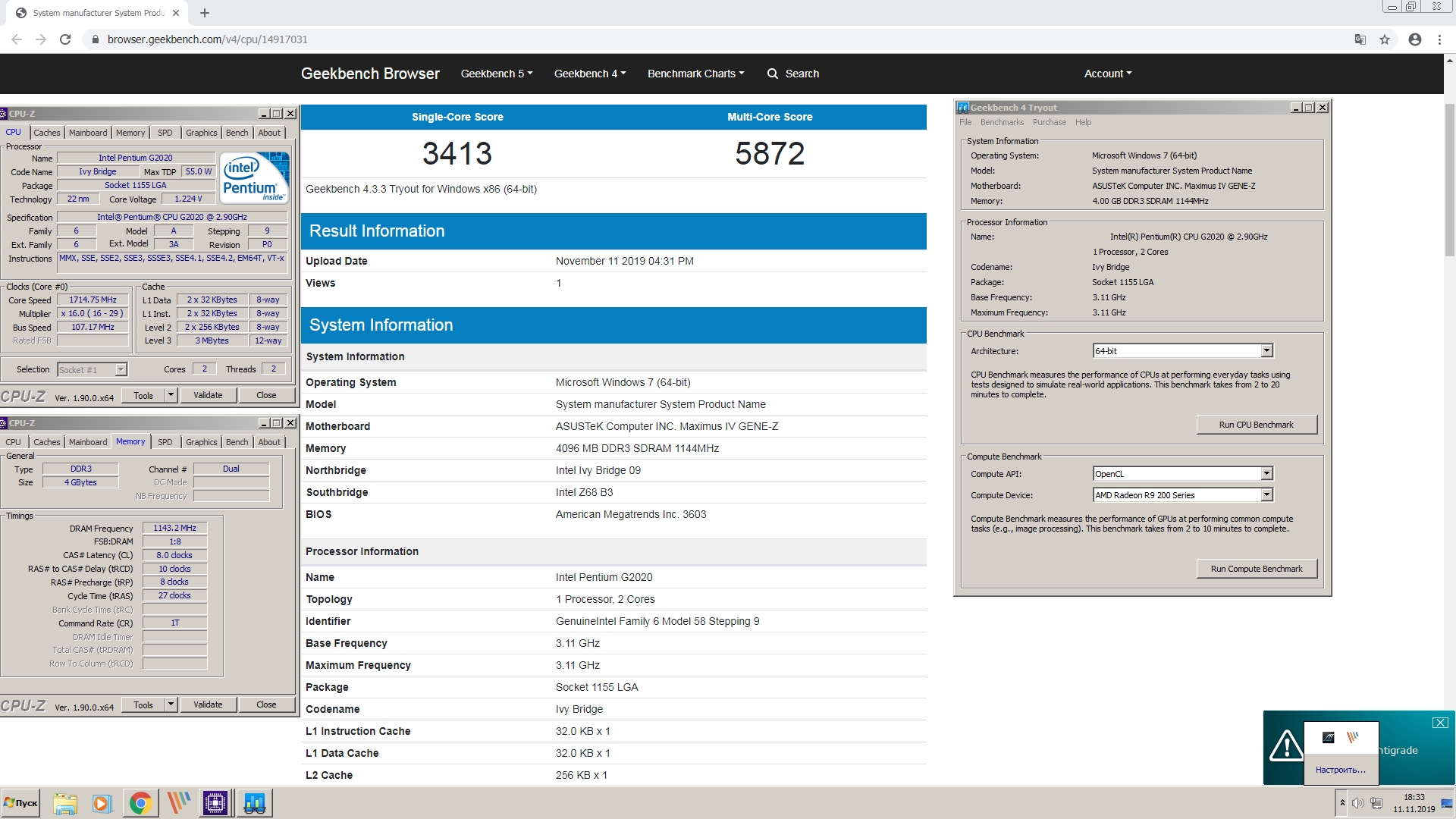The height and width of the screenshot is (819, 1456).
Task: Launch Windows Media Player from the taskbar
Action: (102, 803)
